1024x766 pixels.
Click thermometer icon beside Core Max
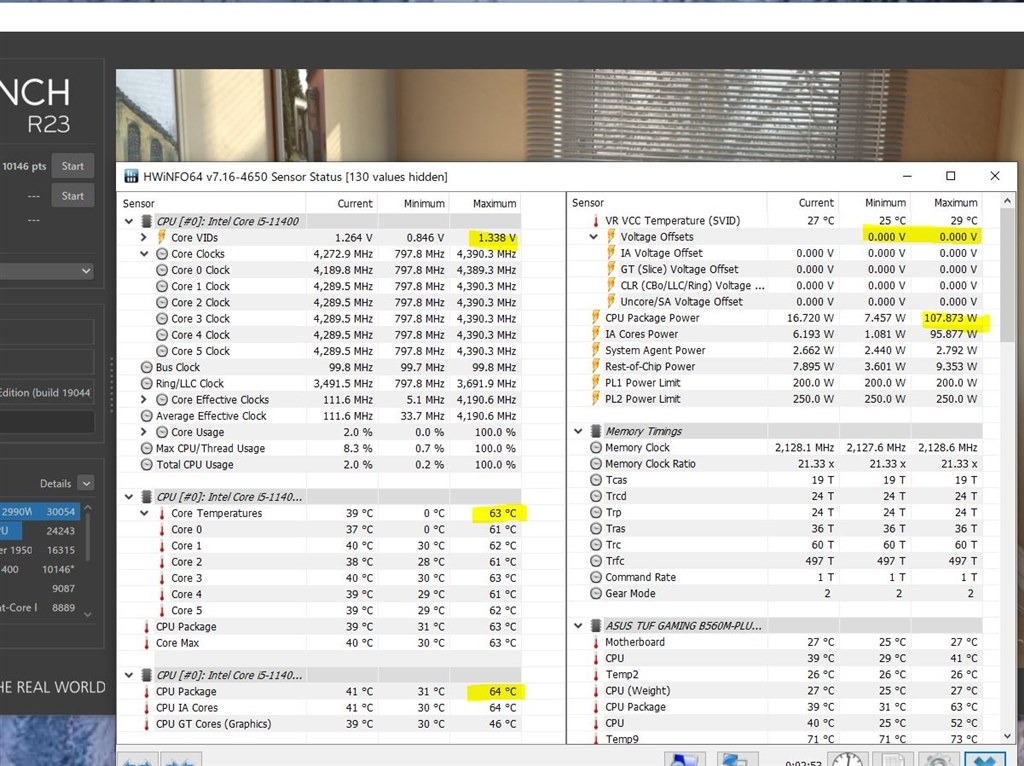146,643
